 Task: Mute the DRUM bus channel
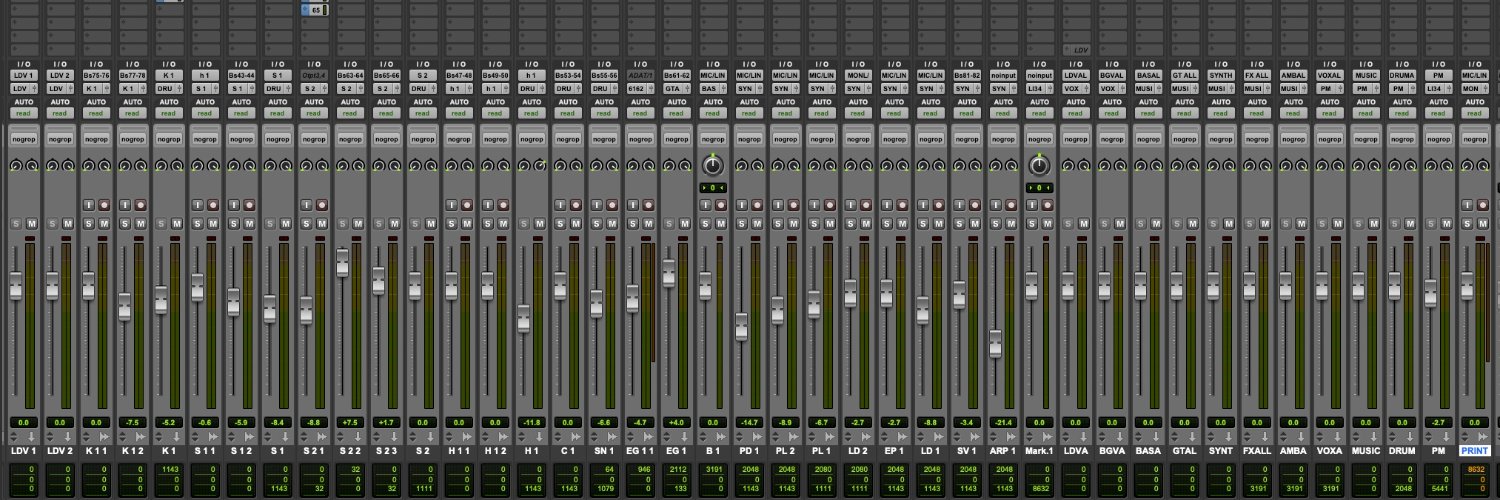point(1408,223)
